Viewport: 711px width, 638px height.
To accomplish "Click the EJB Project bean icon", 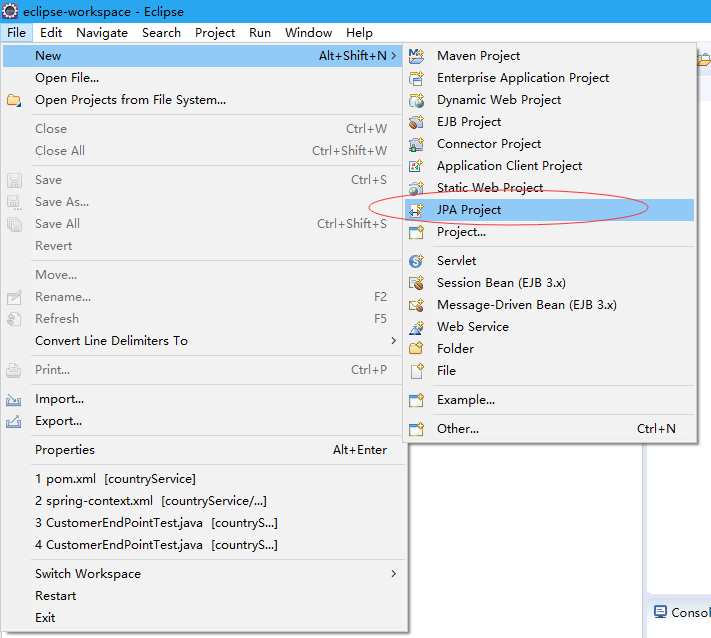I will click(x=416, y=122).
